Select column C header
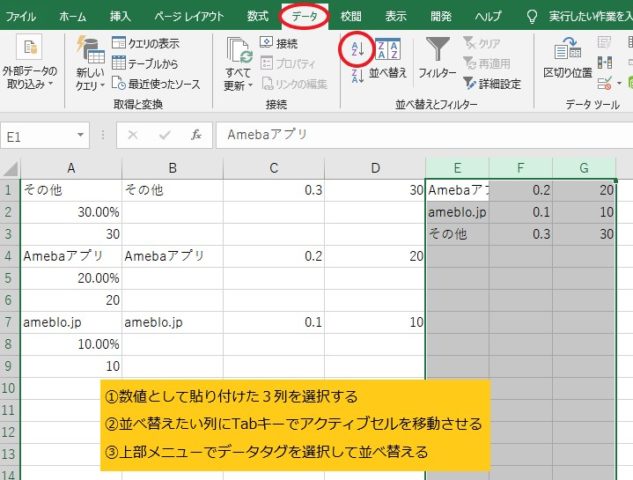Image resolution: width=633 pixels, height=480 pixels. coord(274,168)
